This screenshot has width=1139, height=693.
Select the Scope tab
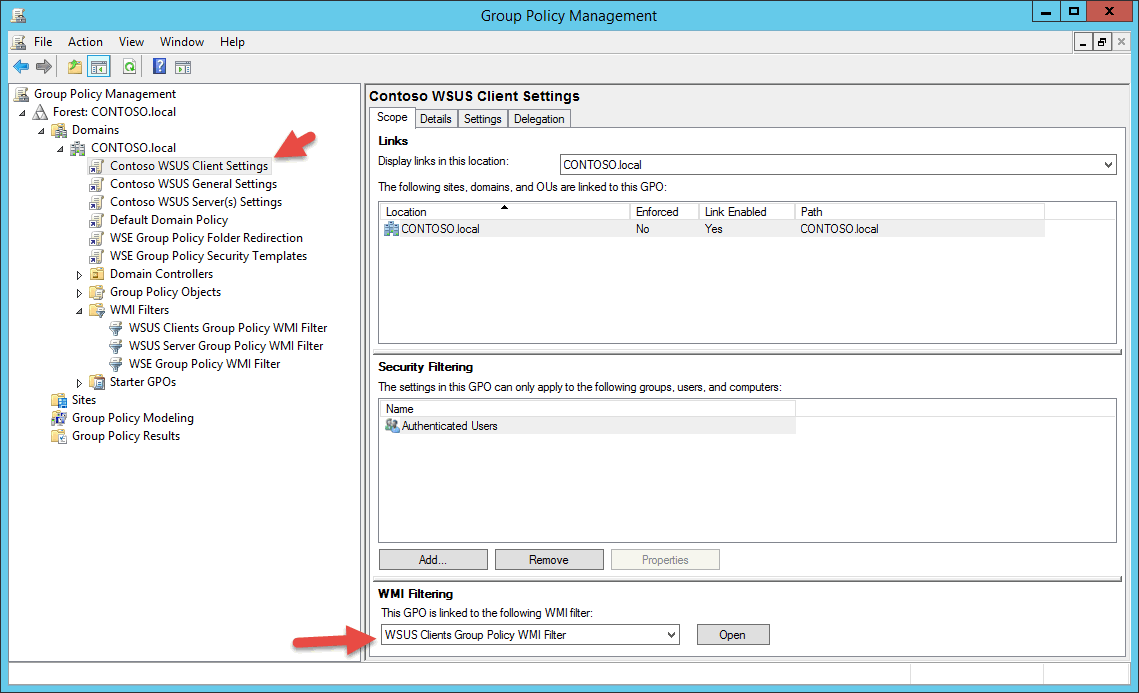click(392, 117)
